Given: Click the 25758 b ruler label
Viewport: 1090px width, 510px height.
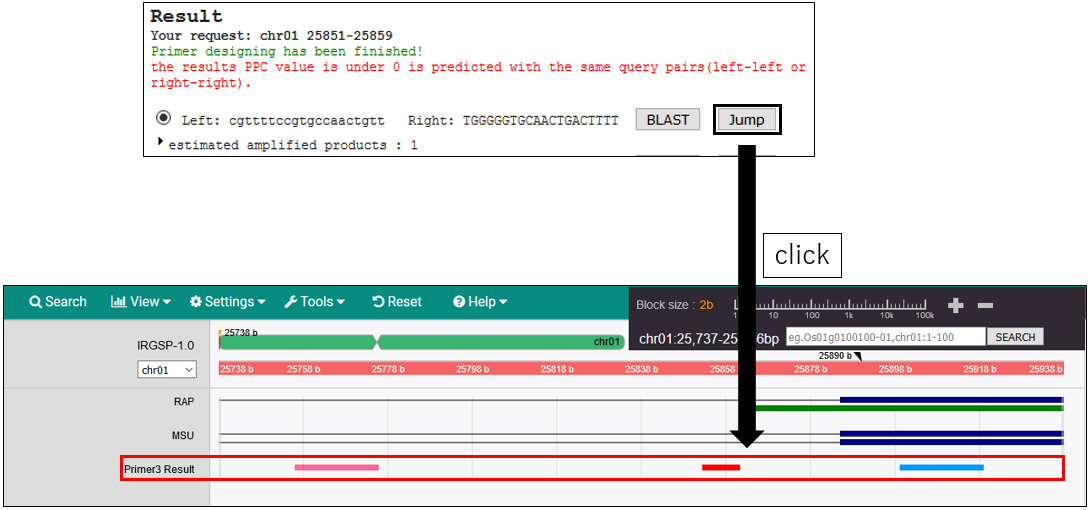Looking at the screenshot, I should [304, 369].
